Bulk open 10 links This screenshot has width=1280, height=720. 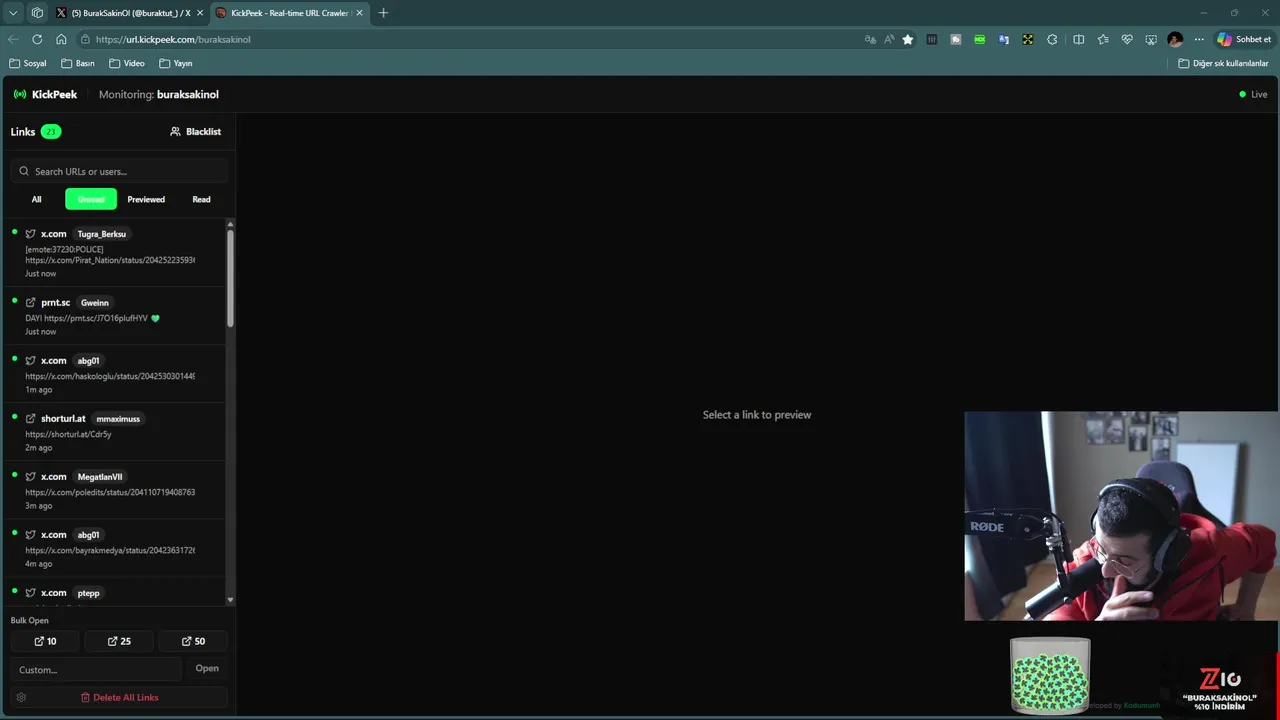[x=45, y=641]
